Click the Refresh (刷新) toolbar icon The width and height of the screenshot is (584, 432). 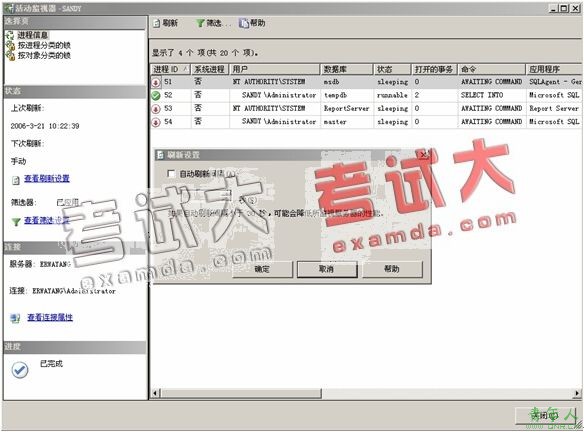point(157,23)
